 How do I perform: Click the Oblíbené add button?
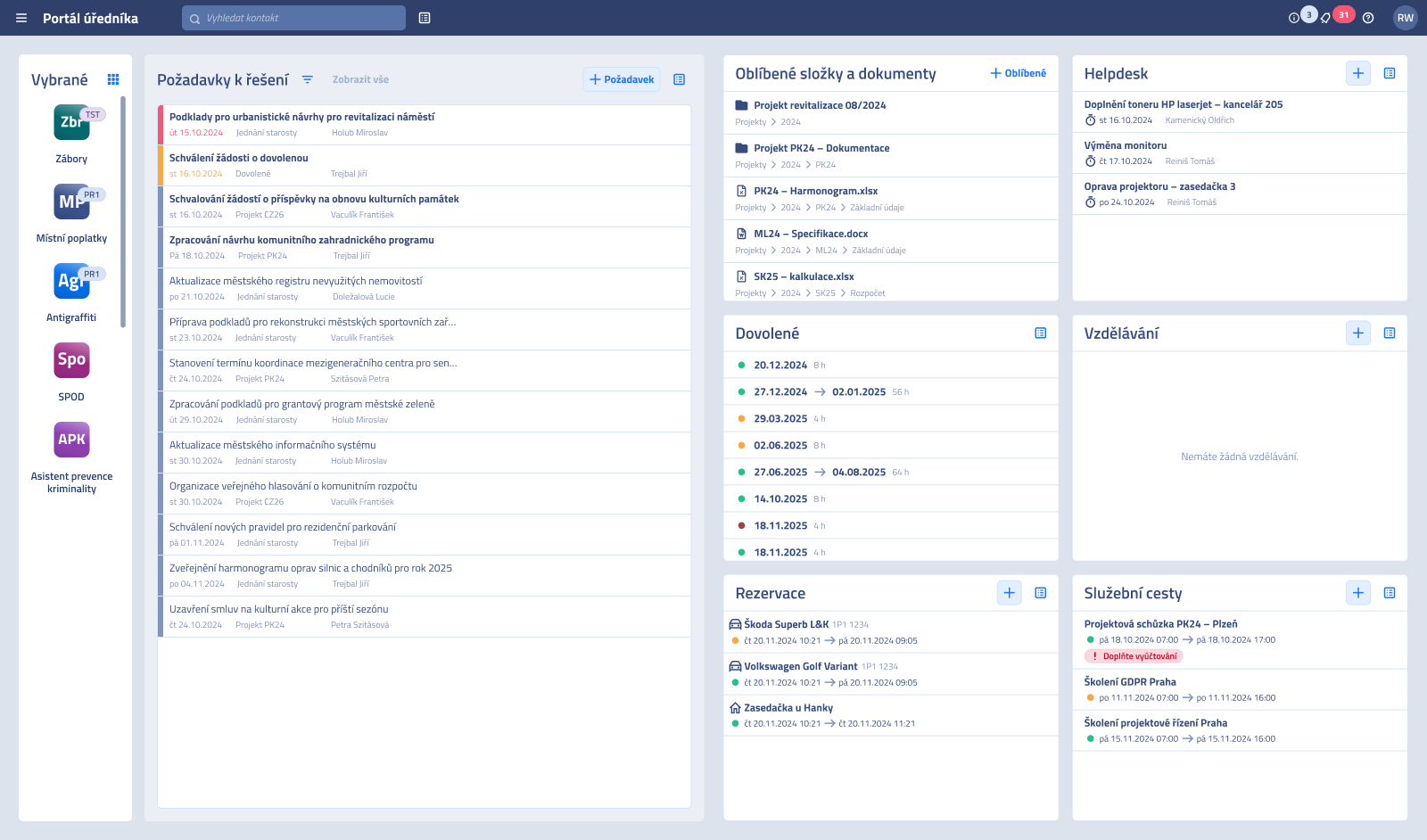point(1018,73)
